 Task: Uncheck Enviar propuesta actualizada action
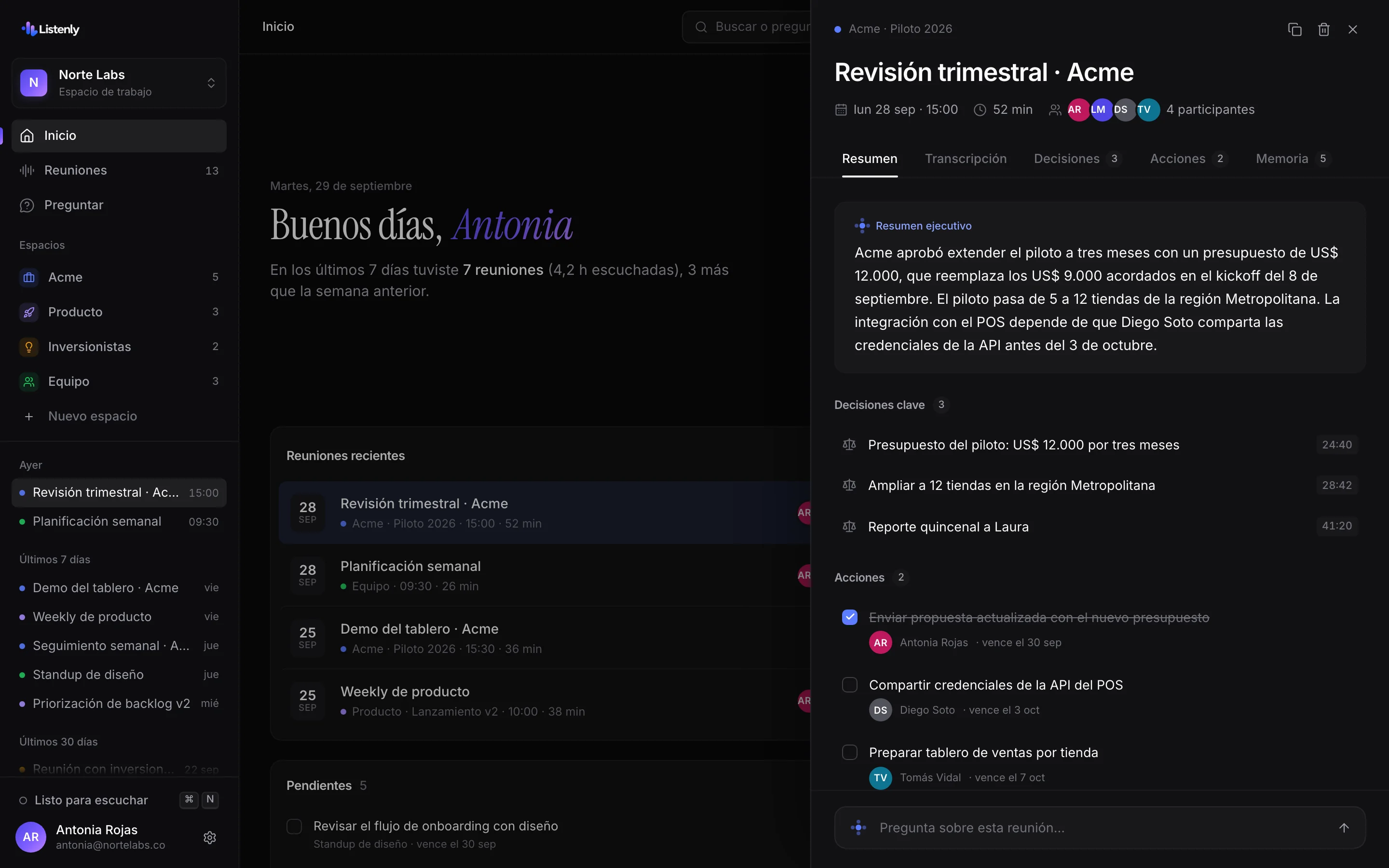[x=849, y=618]
